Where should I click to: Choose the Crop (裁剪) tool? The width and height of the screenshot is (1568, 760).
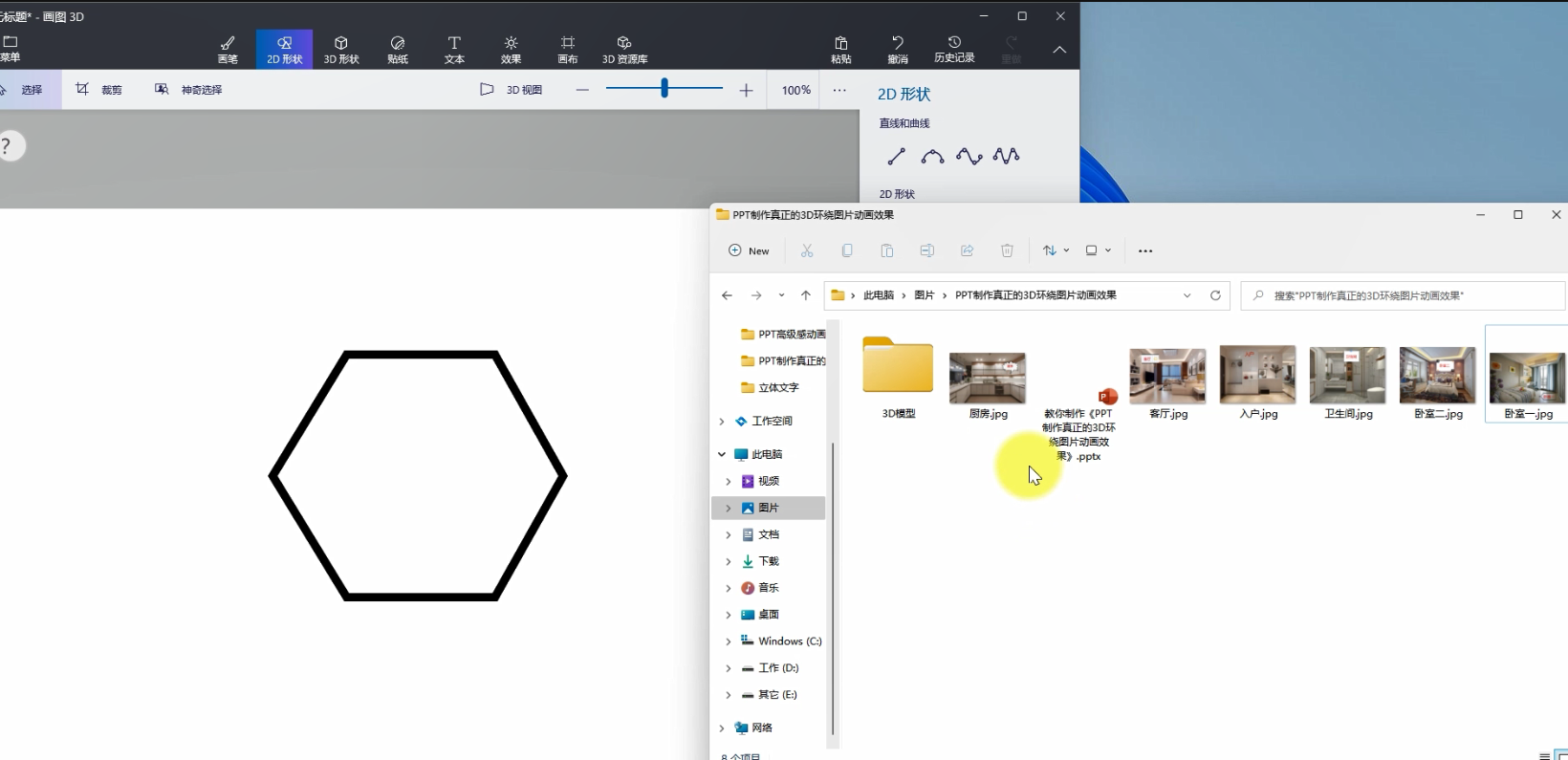[x=99, y=90]
